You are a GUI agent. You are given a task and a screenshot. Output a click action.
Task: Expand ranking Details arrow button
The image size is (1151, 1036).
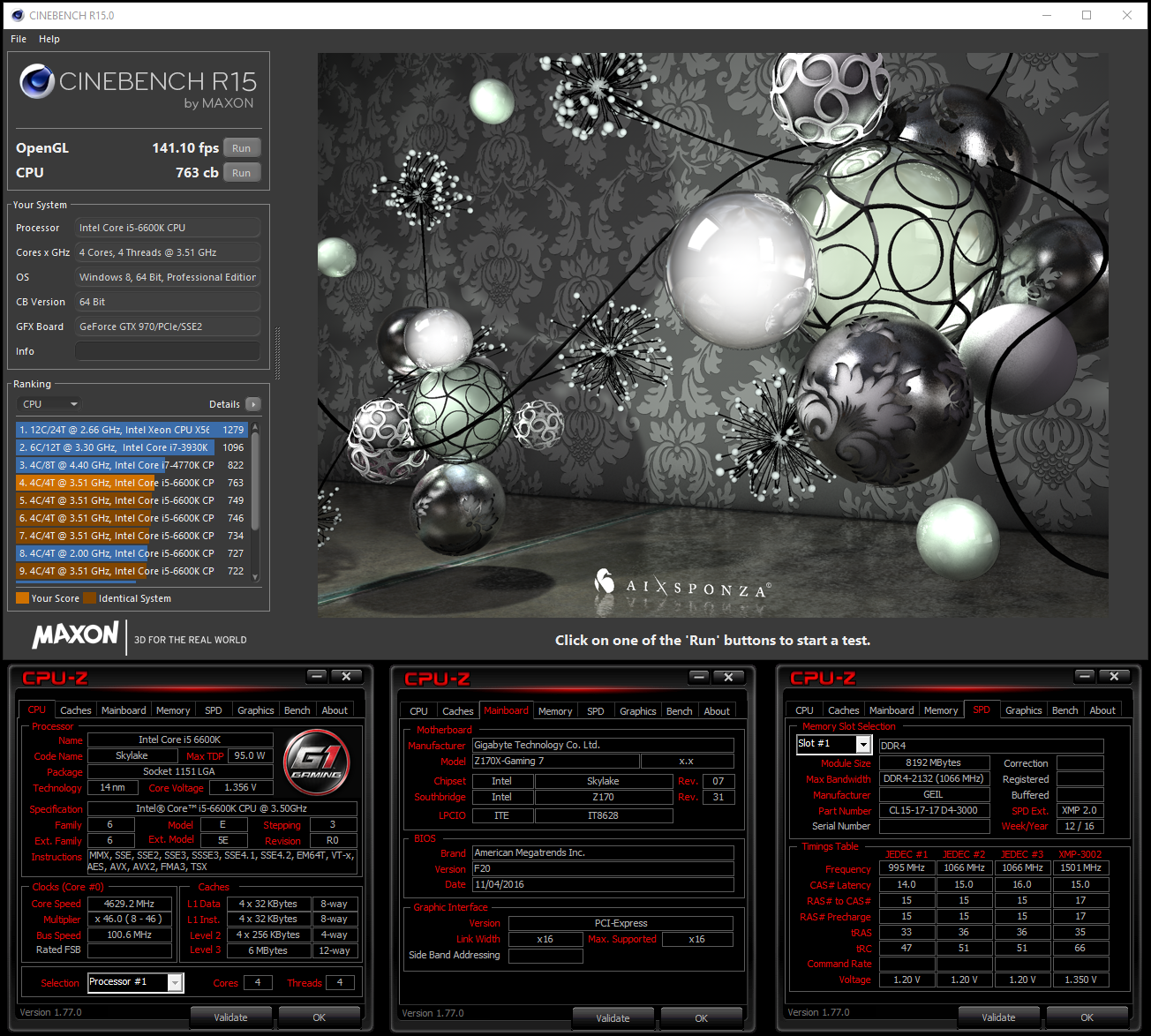click(x=253, y=404)
